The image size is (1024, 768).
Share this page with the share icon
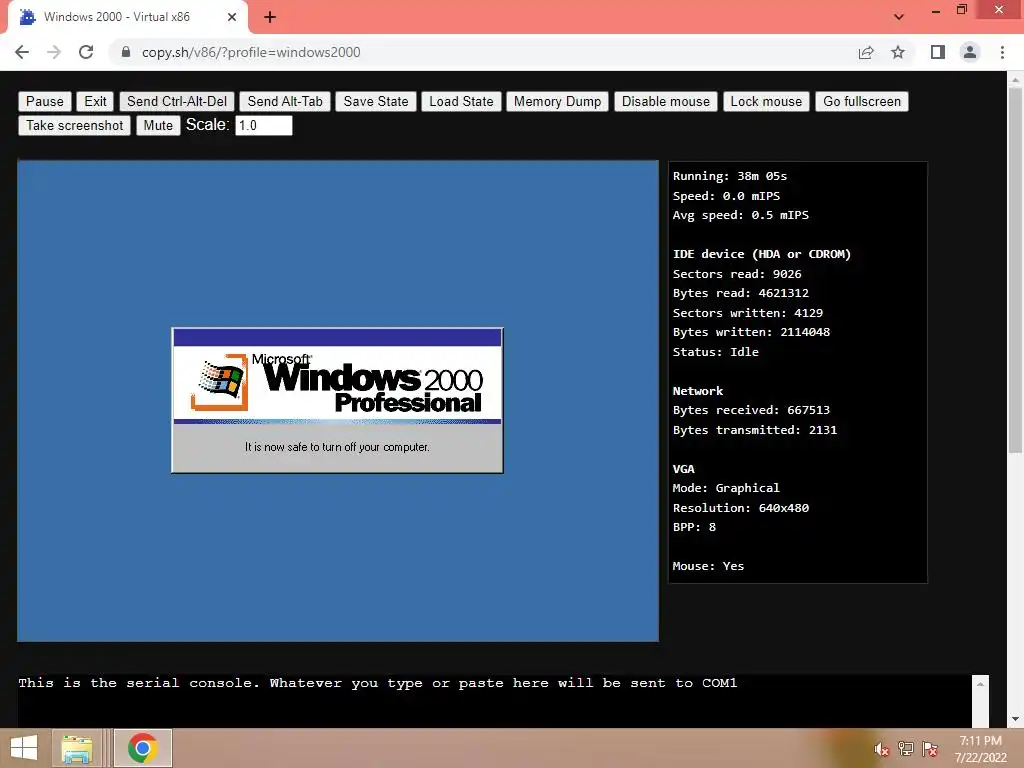click(866, 52)
